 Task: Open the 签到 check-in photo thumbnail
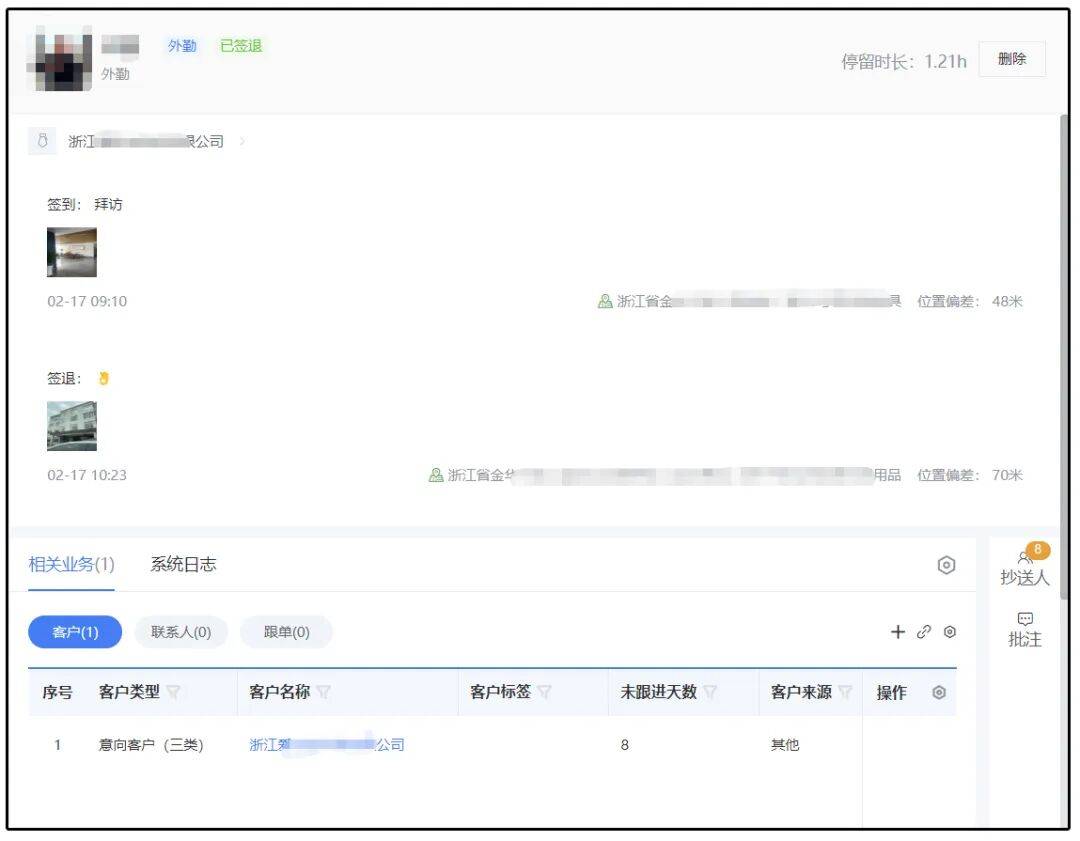[72, 252]
